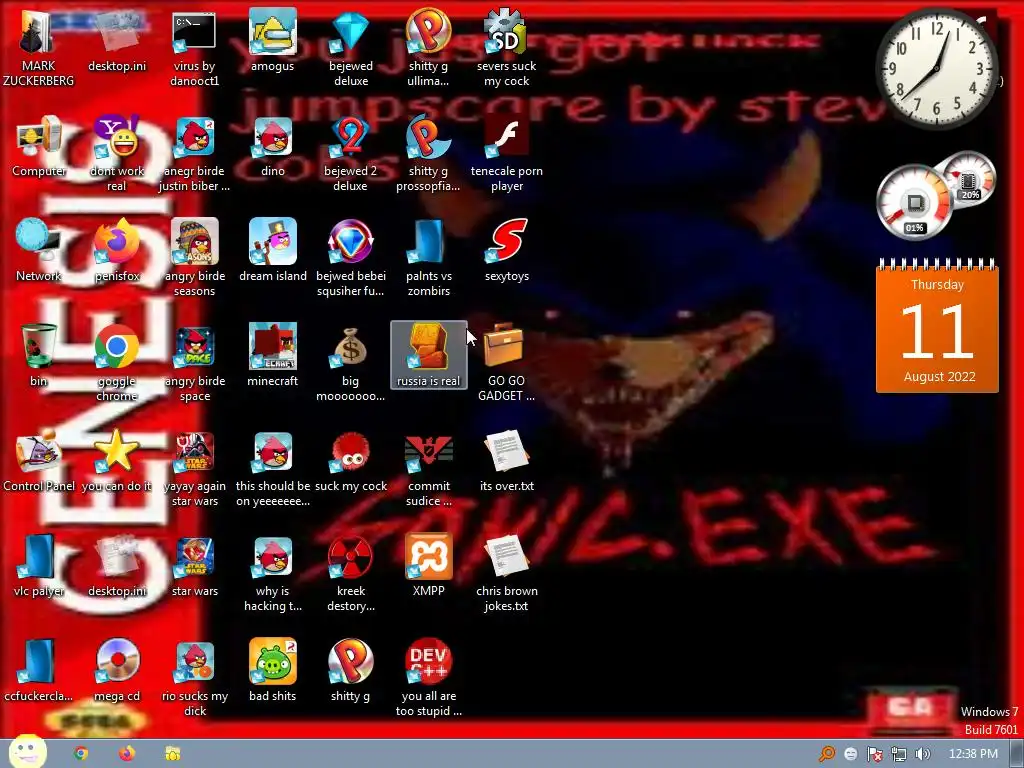Launch Firefox from the taskbar

click(x=127, y=754)
